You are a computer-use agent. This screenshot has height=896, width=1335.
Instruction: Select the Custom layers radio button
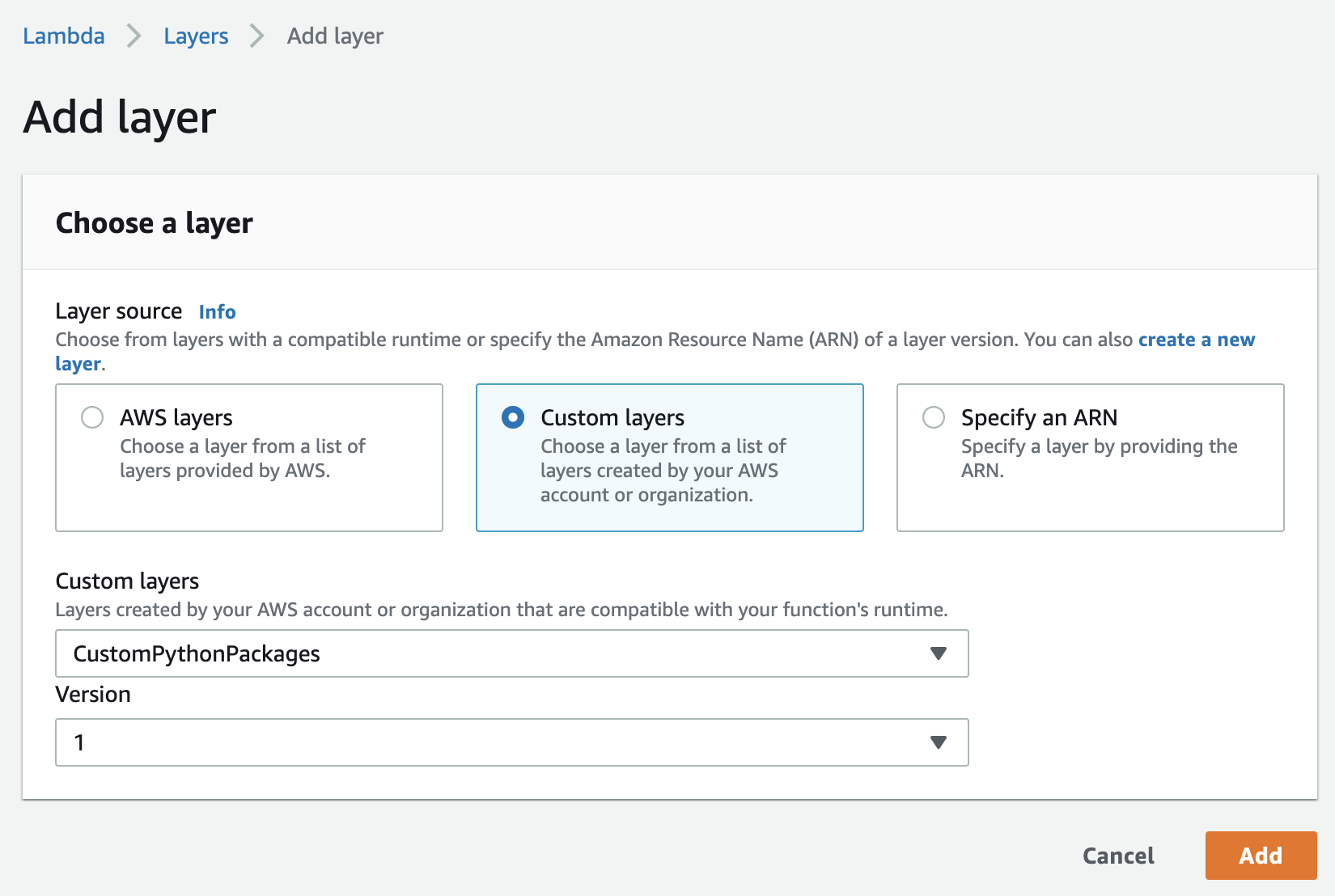[513, 417]
